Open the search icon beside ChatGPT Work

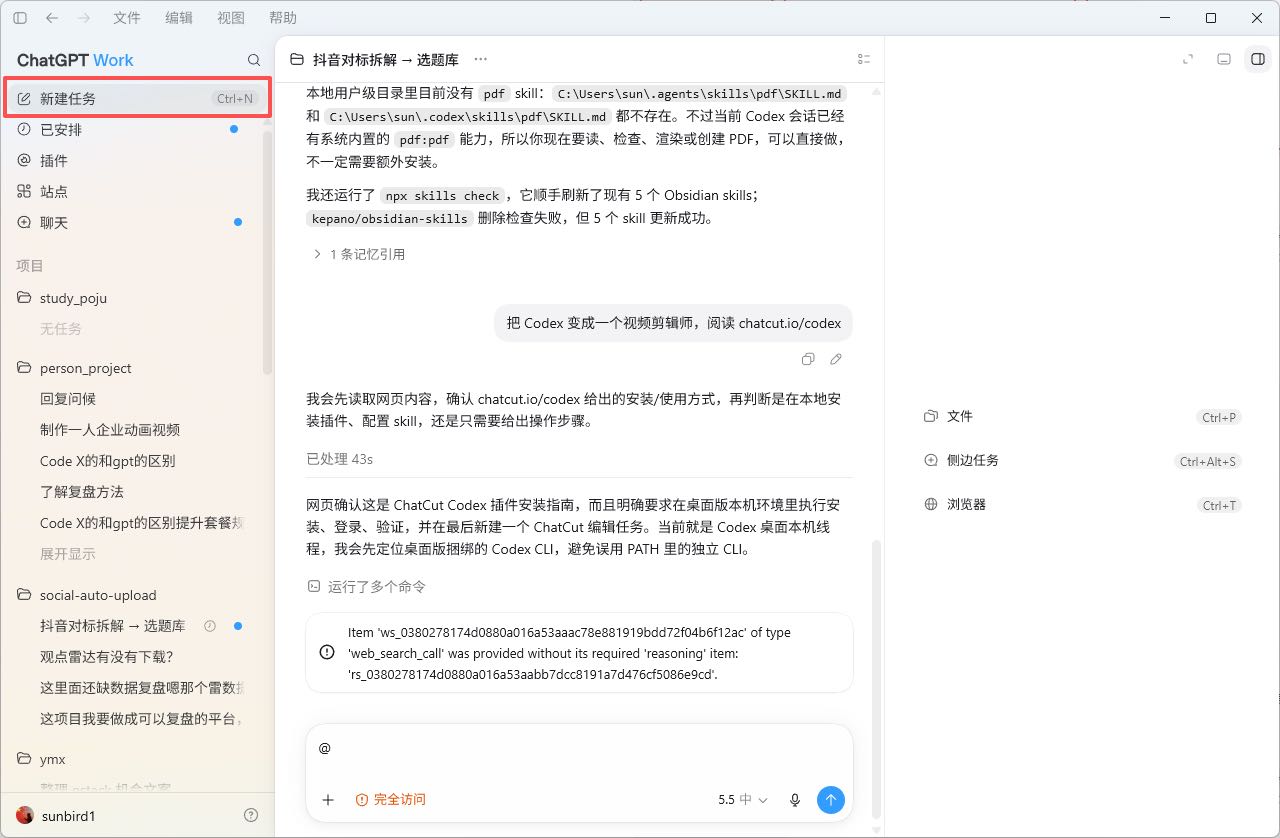point(254,60)
